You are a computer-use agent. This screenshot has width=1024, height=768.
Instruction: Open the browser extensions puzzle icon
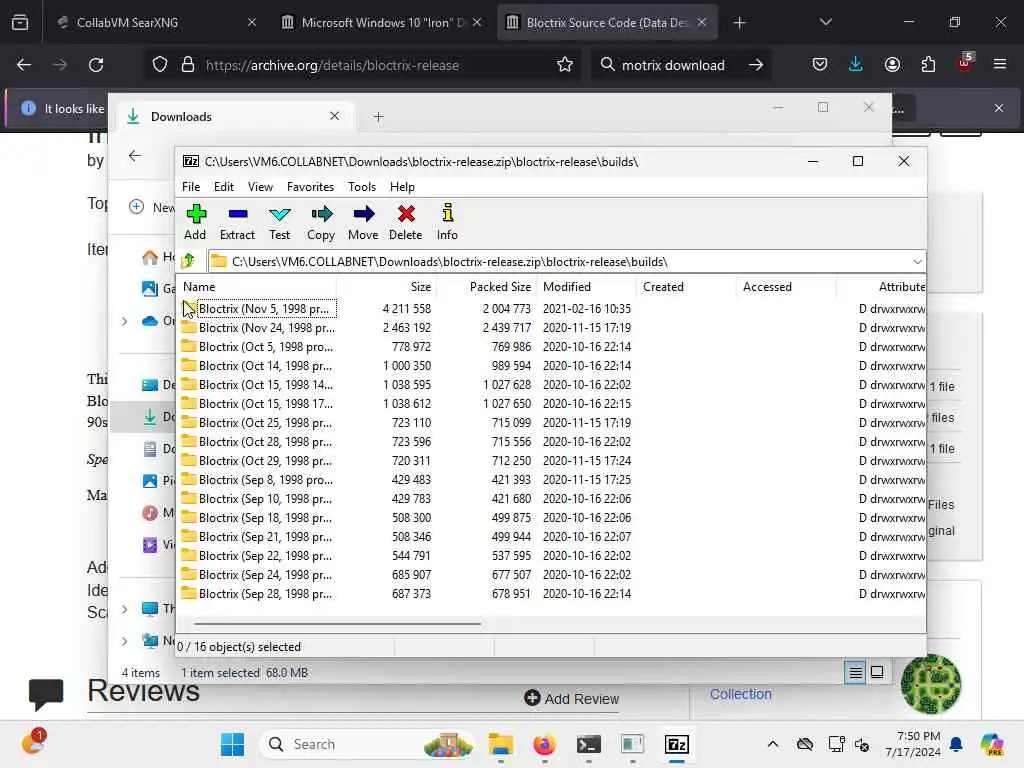coord(928,65)
